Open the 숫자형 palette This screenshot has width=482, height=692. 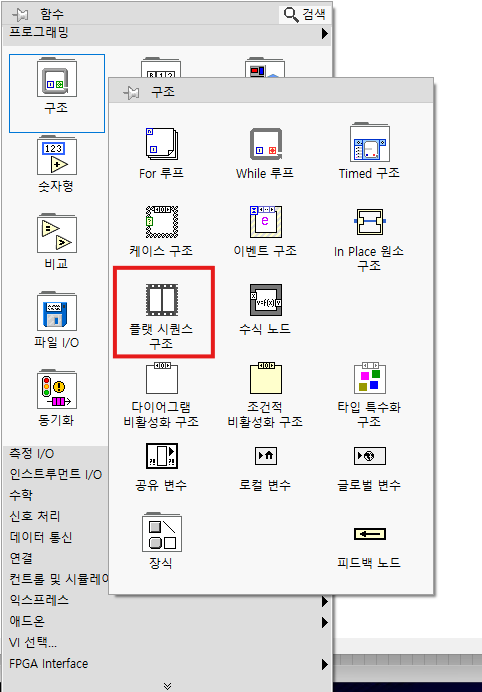[x=56, y=156]
